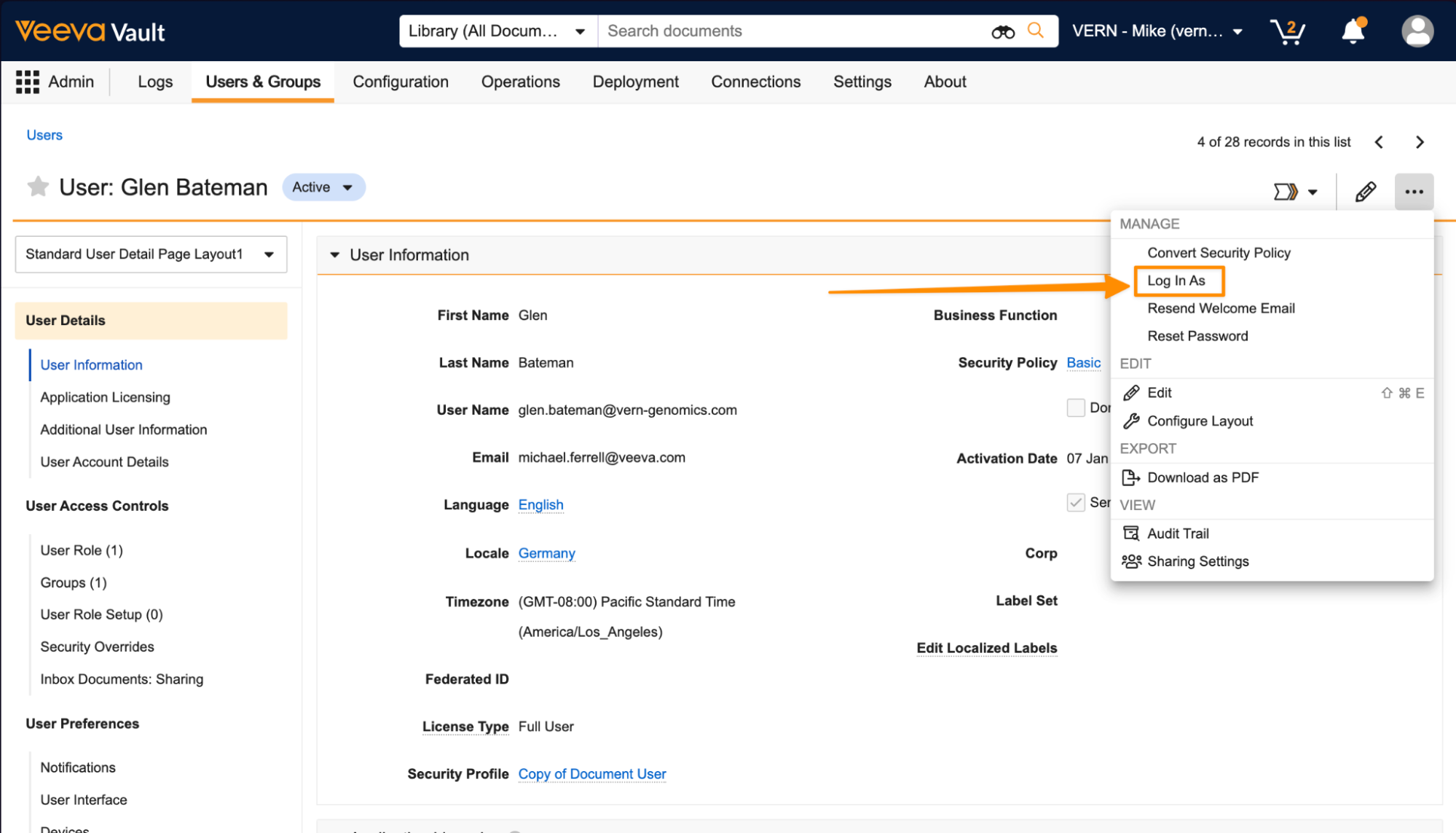Open the user profile avatar

tap(1417, 31)
